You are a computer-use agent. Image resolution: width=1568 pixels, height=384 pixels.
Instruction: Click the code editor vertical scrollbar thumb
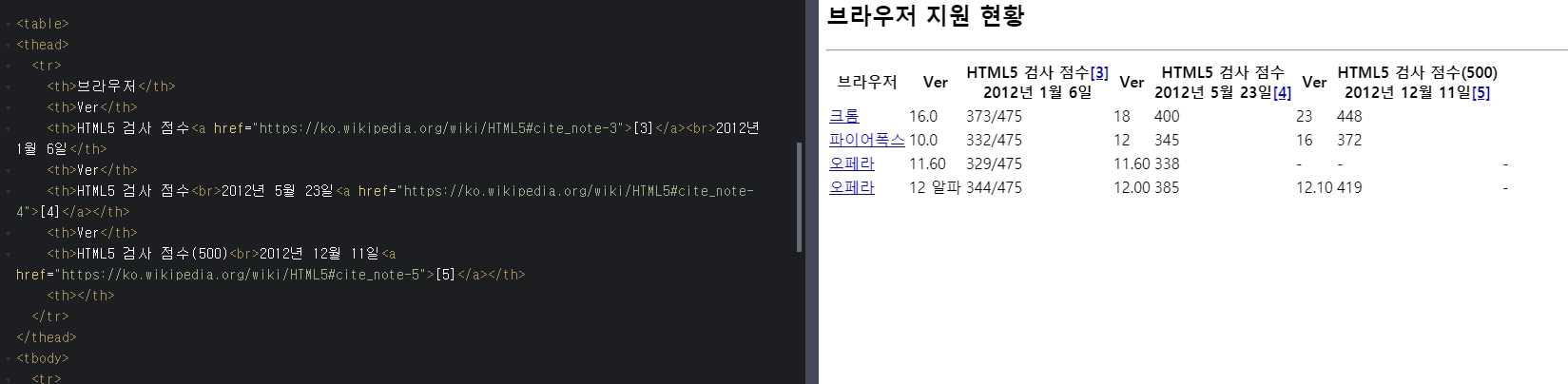pos(800,197)
